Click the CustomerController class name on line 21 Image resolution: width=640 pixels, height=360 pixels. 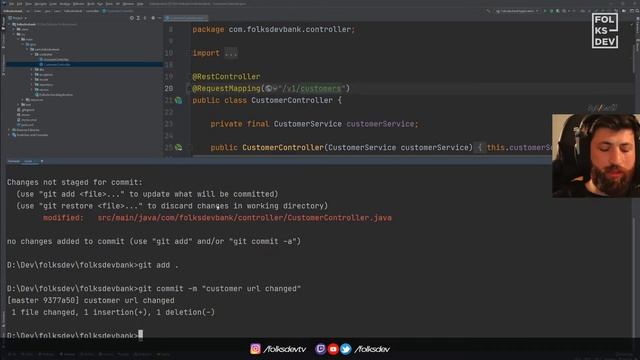[x=292, y=100]
